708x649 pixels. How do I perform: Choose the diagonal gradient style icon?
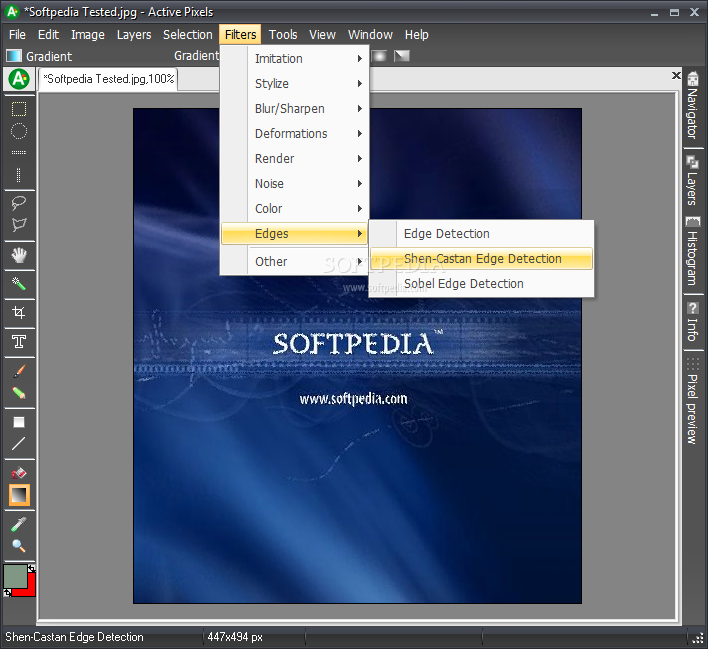401,56
